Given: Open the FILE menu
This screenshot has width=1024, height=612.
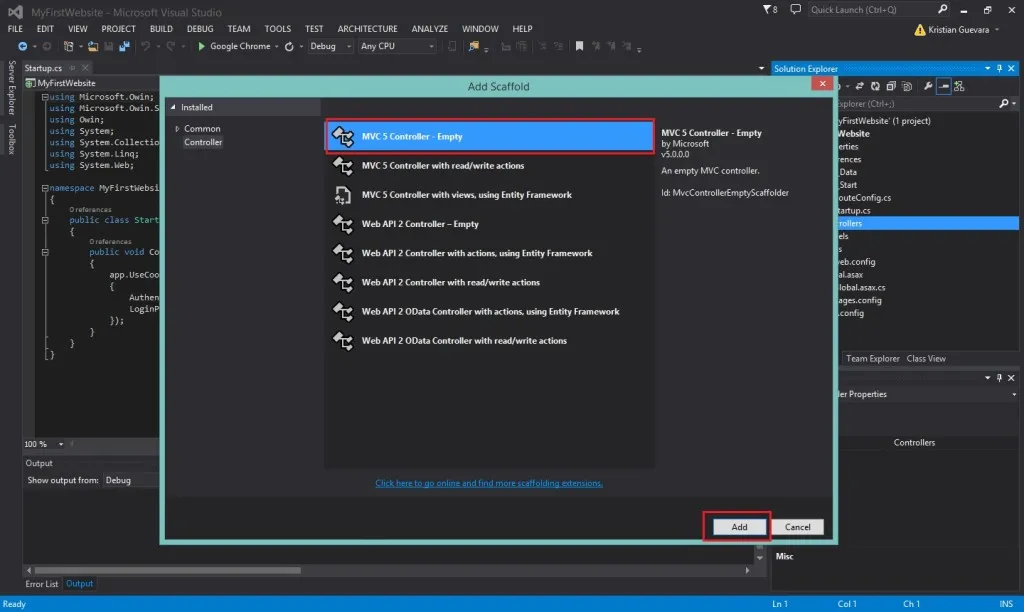Looking at the screenshot, I should [15, 29].
